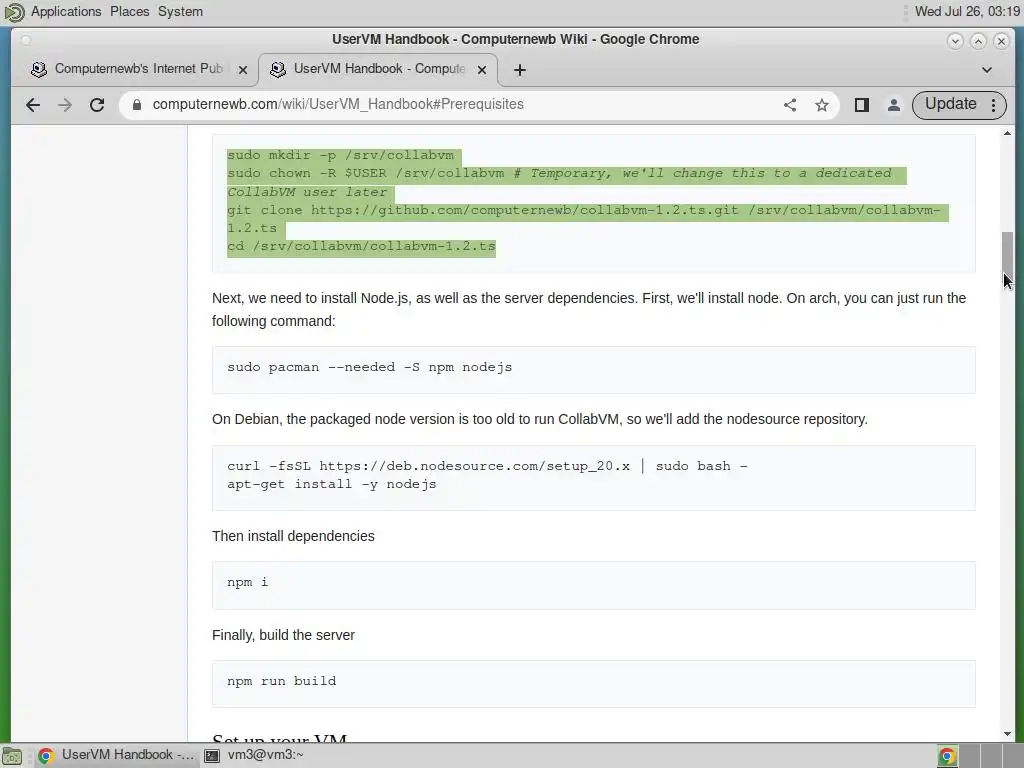1024x768 pixels.
Task: Click the MATE logo icon
Action: (14, 12)
